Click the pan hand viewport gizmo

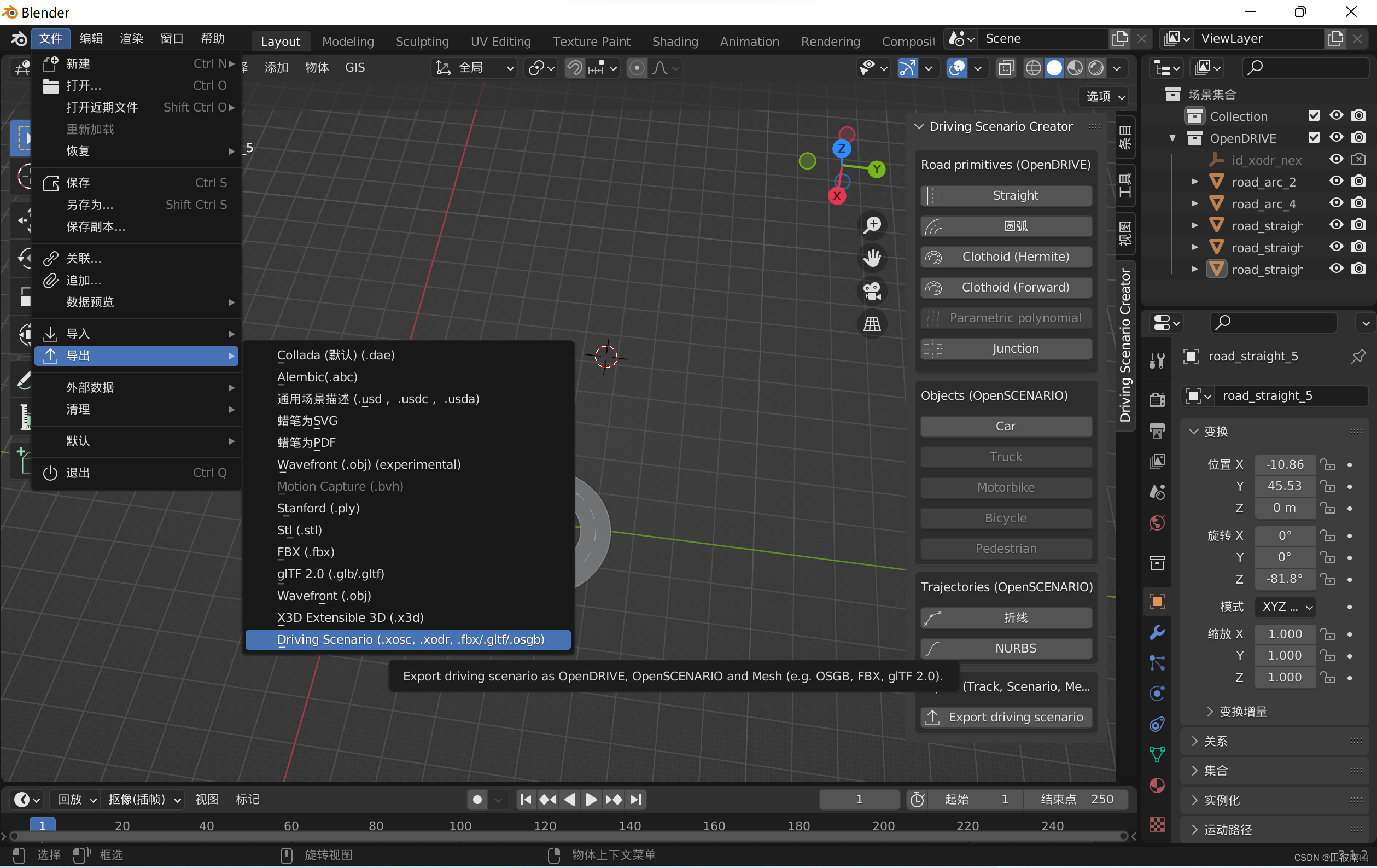coord(872,258)
